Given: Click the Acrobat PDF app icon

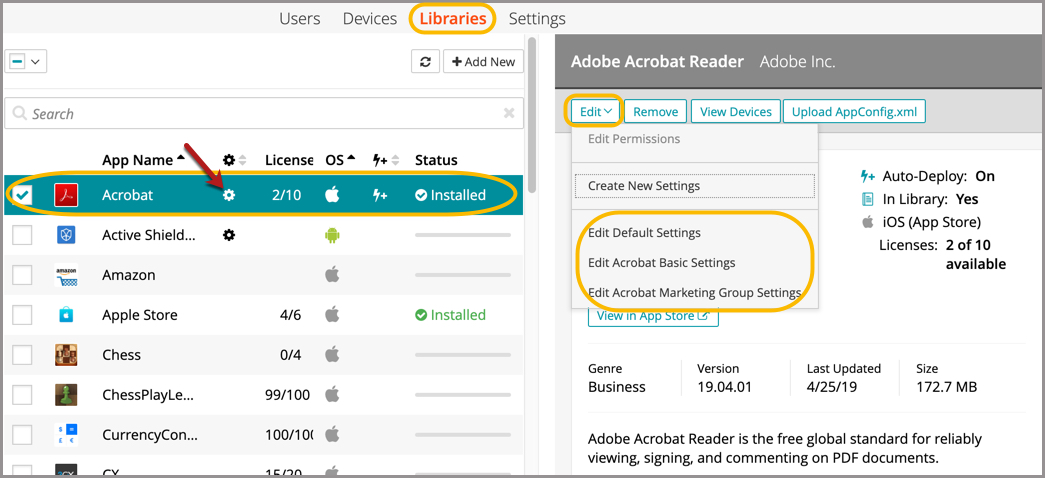Looking at the screenshot, I should click(x=66, y=195).
